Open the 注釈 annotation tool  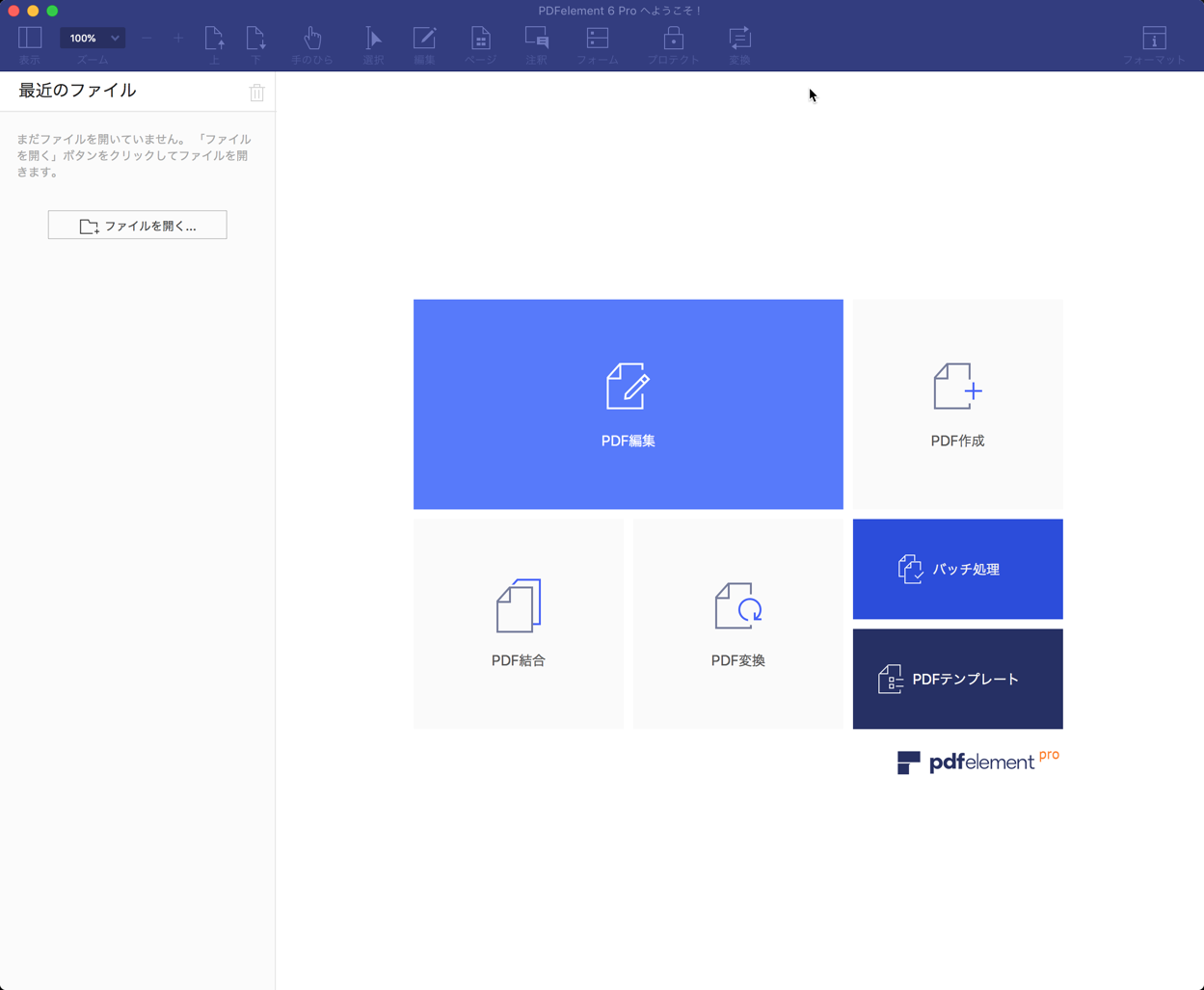pyautogui.click(x=537, y=39)
